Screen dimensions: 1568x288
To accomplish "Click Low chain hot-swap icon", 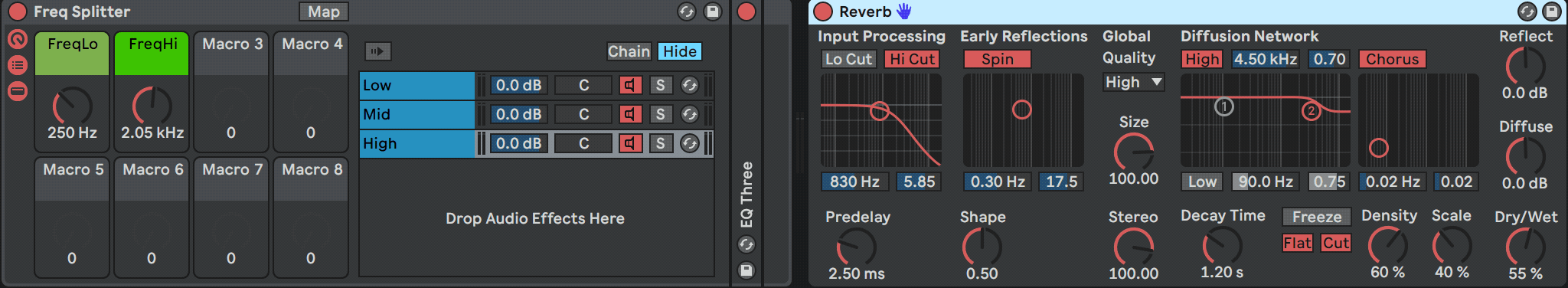I will coord(690,85).
